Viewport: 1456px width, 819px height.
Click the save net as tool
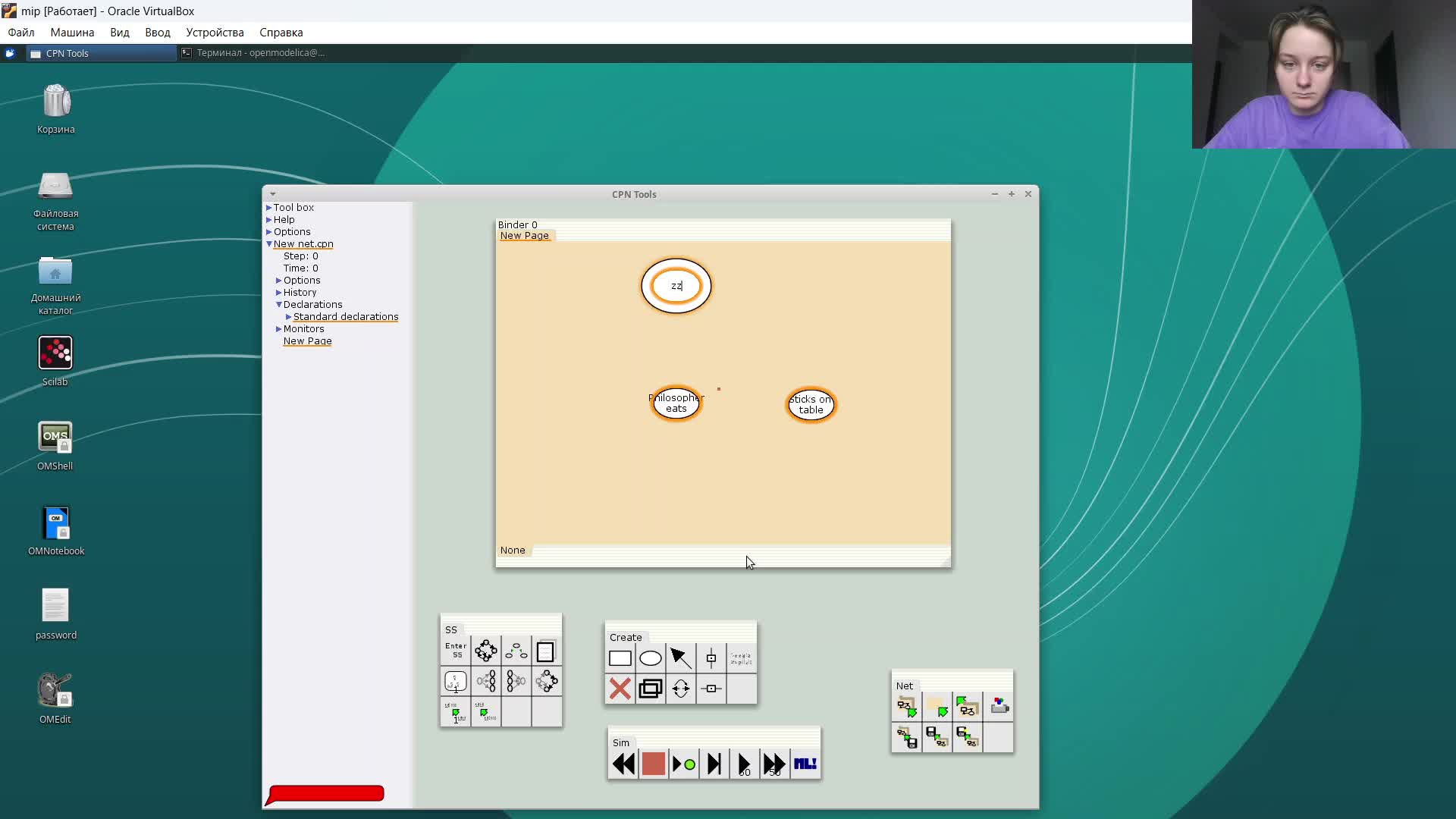[x=937, y=737]
